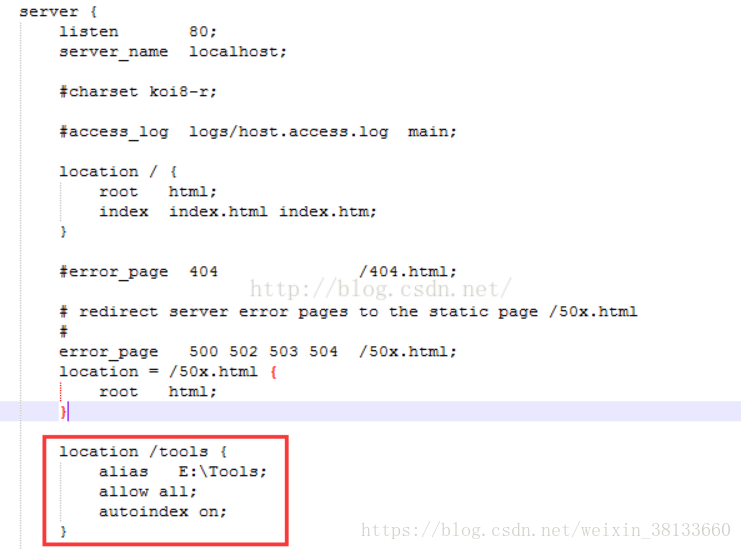Click 'index.htm;' in the index directive
742x550 pixels.
327,212
